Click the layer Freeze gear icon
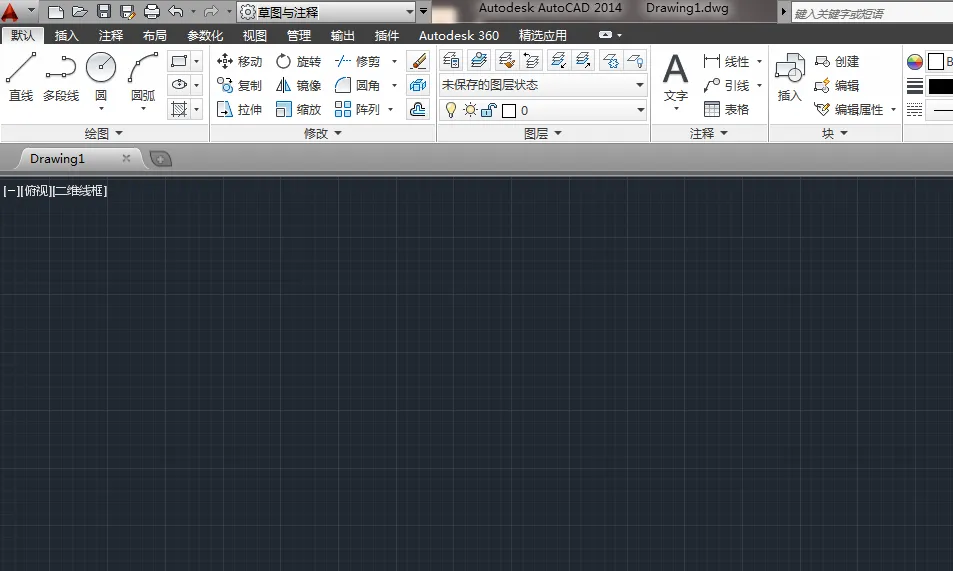The height and width of the screenshot is (571, 953). tap(611, 60)
